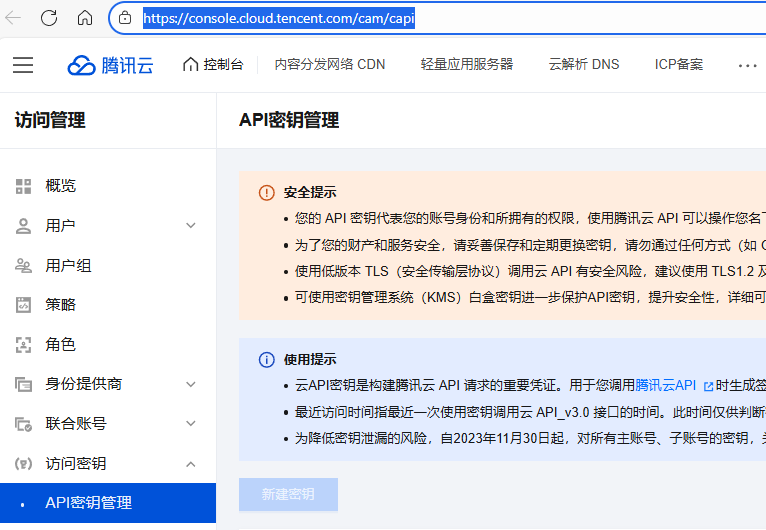
Task: Click the 新建密钥 button
Action: (x=288, y=495)
